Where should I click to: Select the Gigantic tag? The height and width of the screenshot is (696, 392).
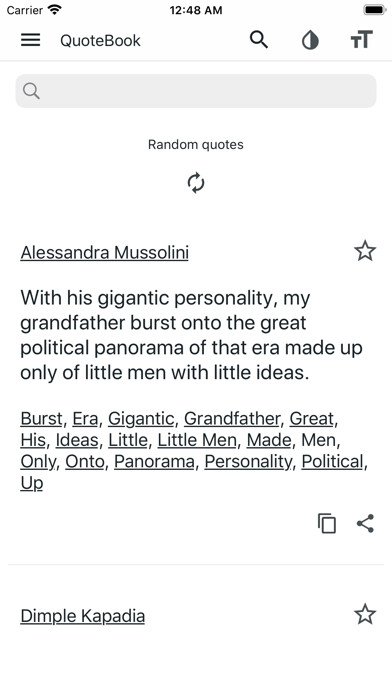[x=141, y=419]
